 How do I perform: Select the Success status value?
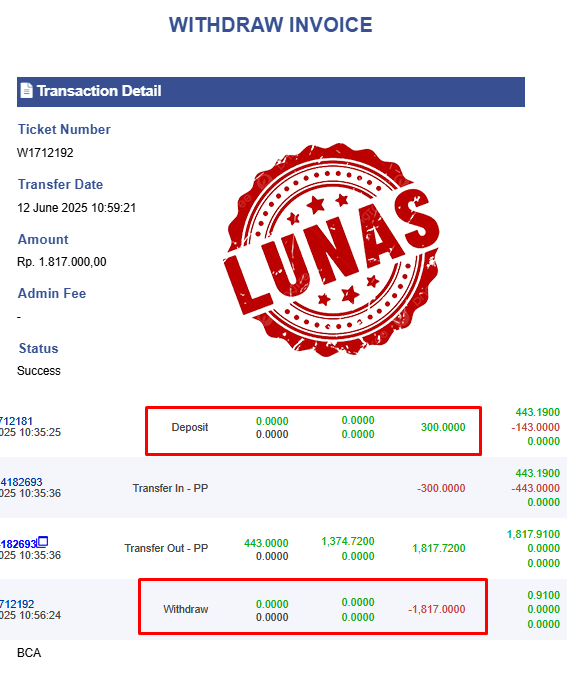(39, 371)
